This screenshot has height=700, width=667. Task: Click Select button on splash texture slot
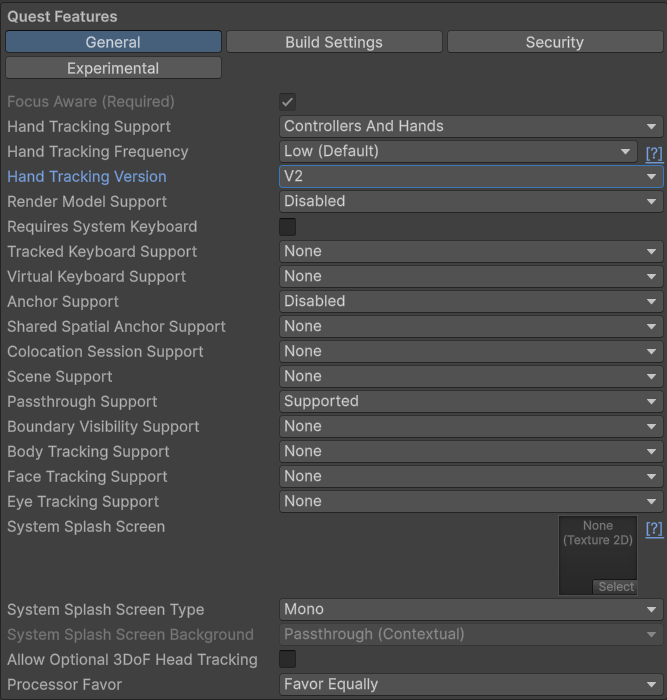616,587
